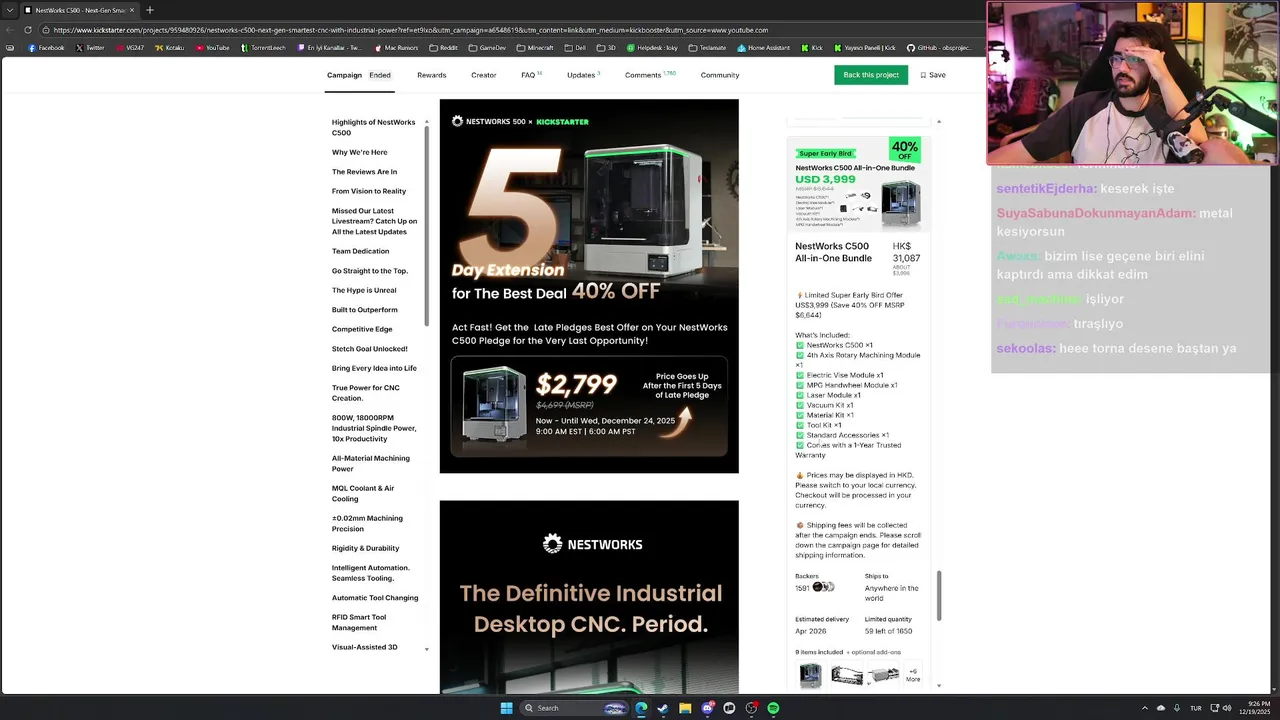
Task: Open the Kotaku bookmark
Action: pos(169,48)
